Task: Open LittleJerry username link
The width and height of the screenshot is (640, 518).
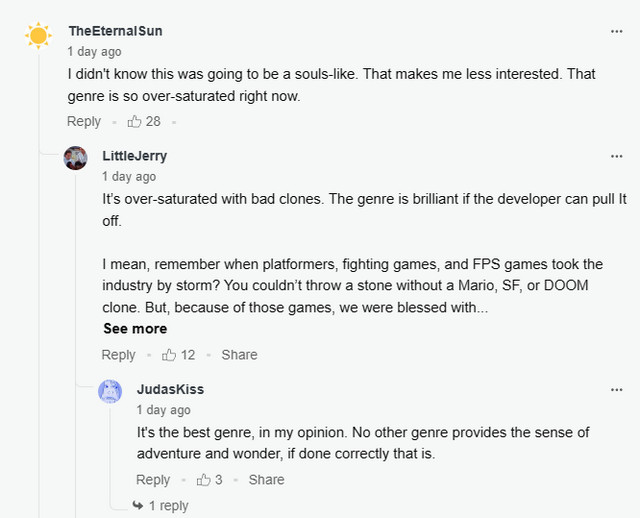Action: (x=135, y=156)
